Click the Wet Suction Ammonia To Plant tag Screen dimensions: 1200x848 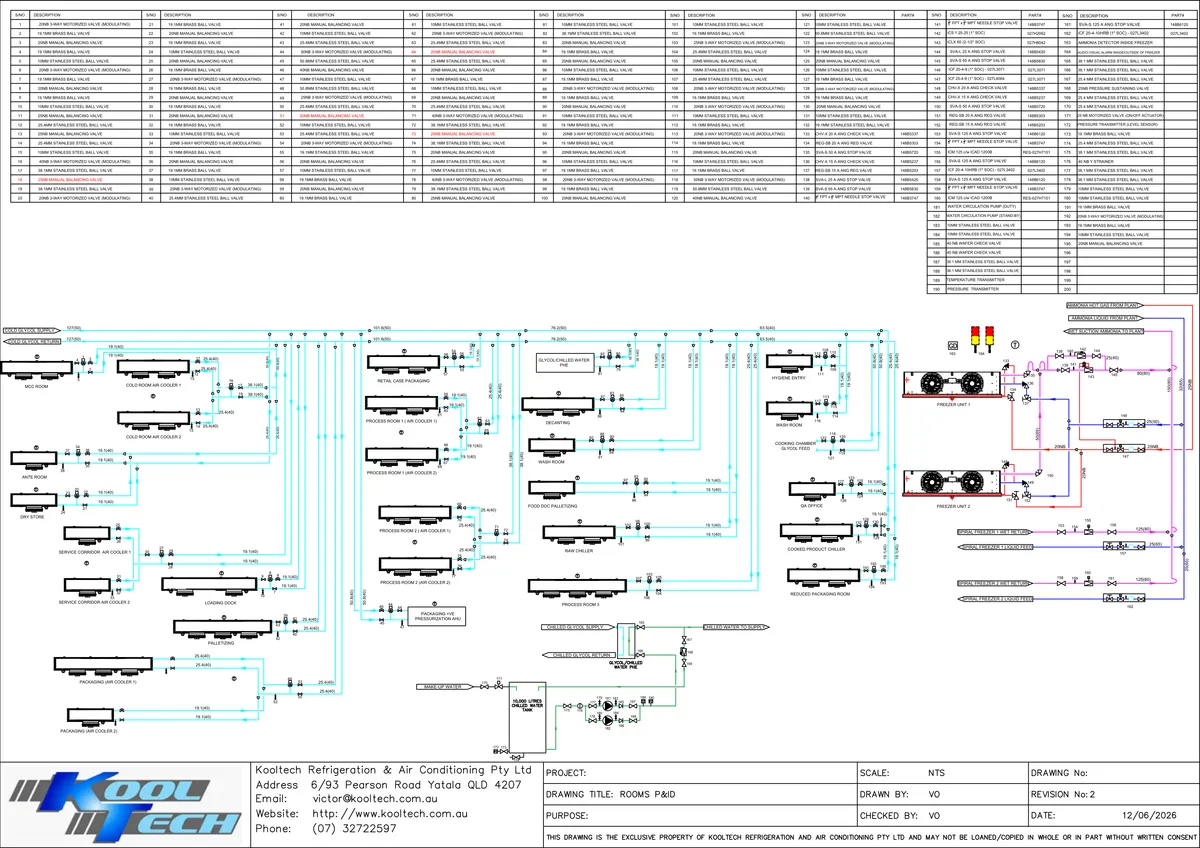tap(1104, 329)
